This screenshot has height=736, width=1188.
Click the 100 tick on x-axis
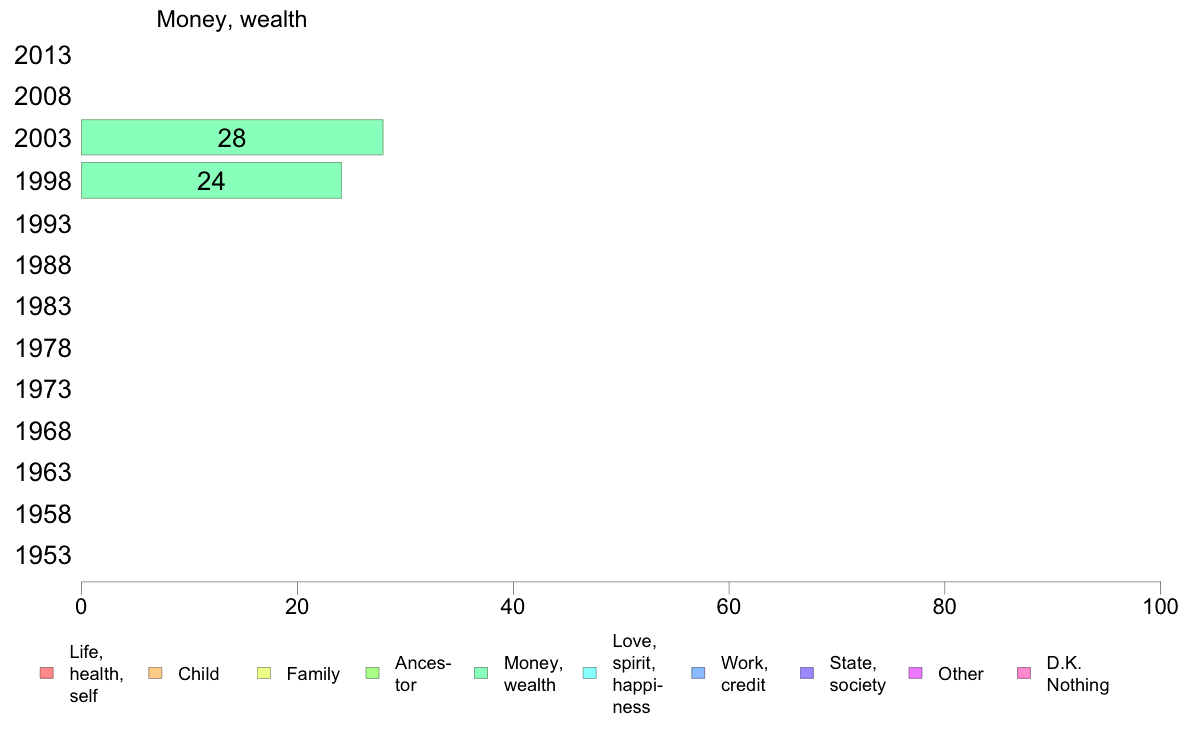(x=1160, y=606)
